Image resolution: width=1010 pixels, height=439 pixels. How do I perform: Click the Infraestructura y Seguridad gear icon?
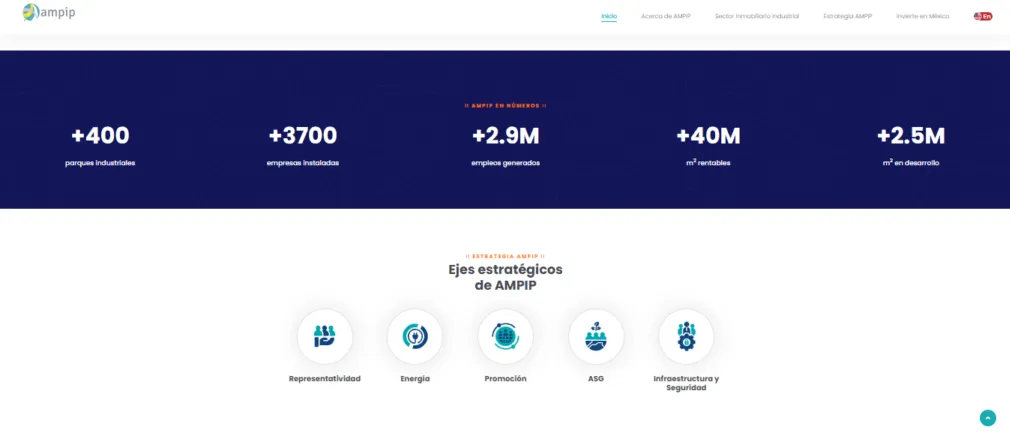click(x=686, y=336)
